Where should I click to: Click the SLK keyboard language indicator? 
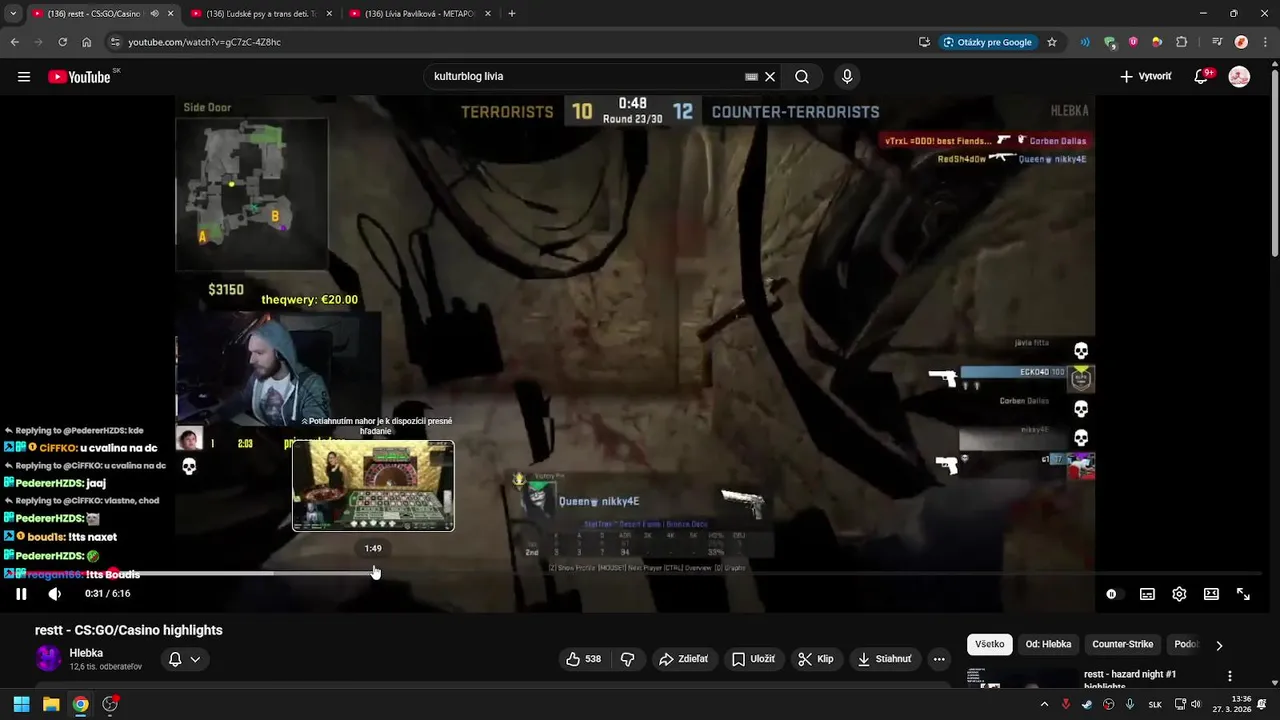click(x=1155, y=704)
